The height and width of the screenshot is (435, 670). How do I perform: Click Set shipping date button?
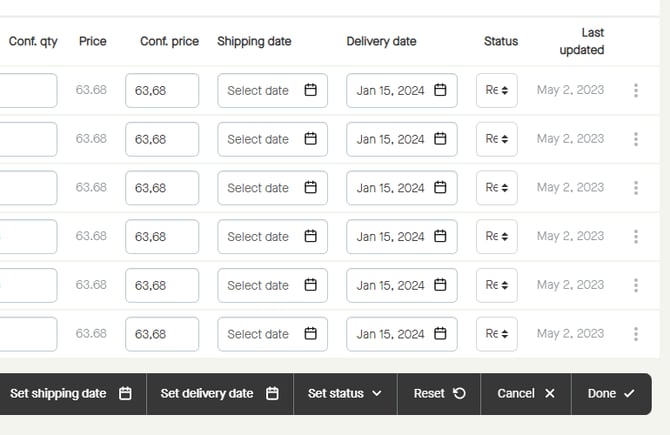coord(70,394)
